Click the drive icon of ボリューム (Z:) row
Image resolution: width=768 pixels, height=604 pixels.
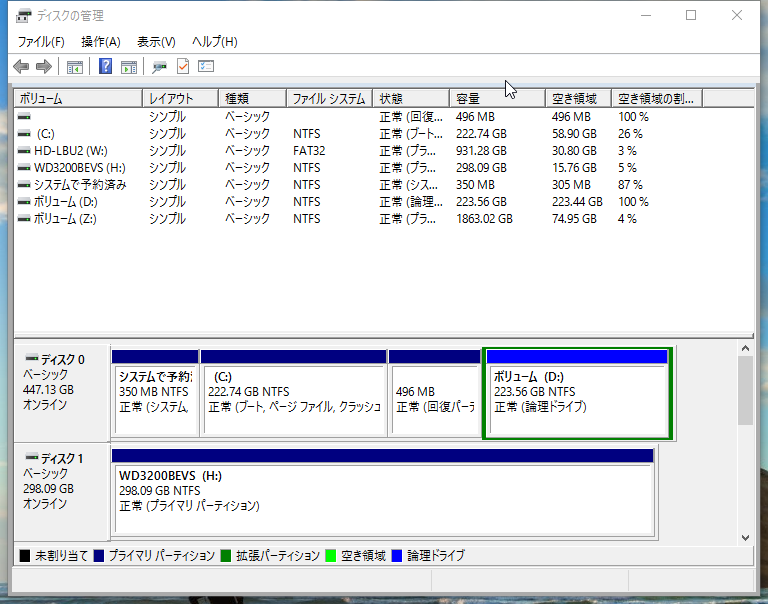24,218
